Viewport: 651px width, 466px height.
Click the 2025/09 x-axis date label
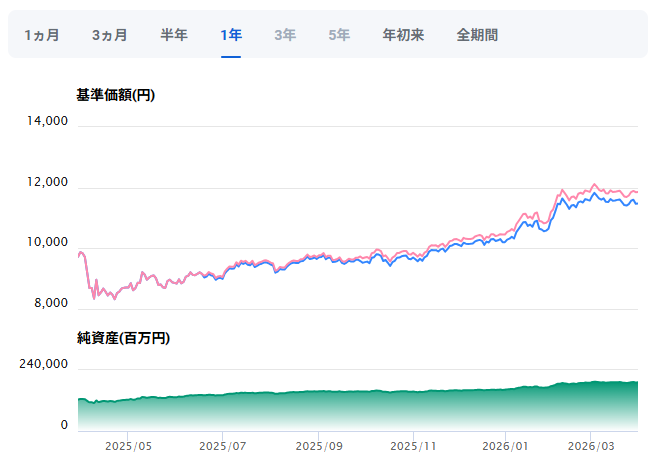point(319,446)
